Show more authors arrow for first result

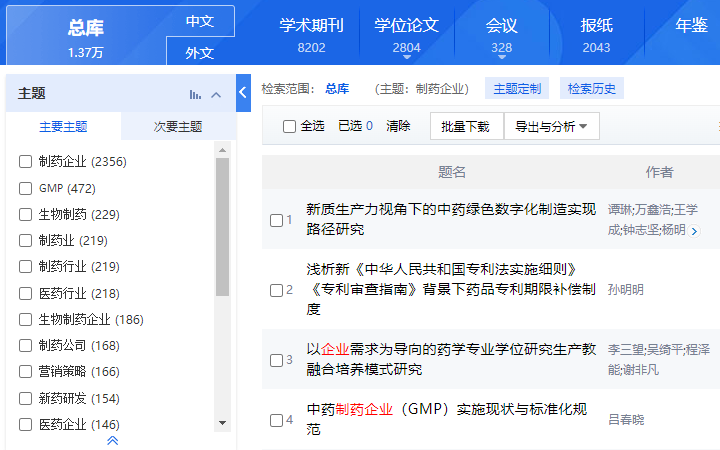(x=694, y=231)
